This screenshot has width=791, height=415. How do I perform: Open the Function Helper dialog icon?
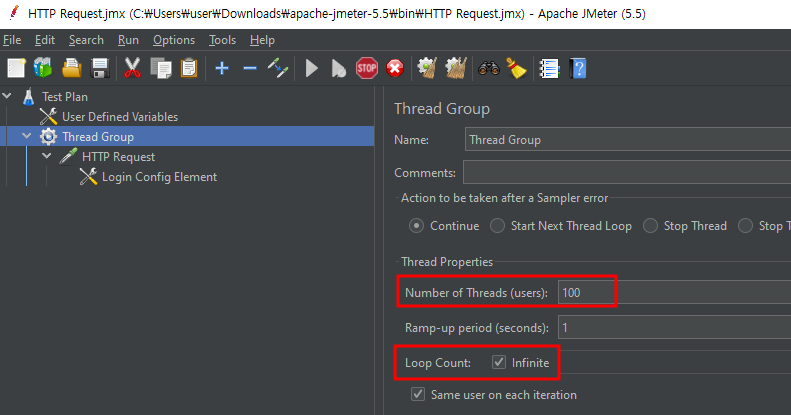549,68
